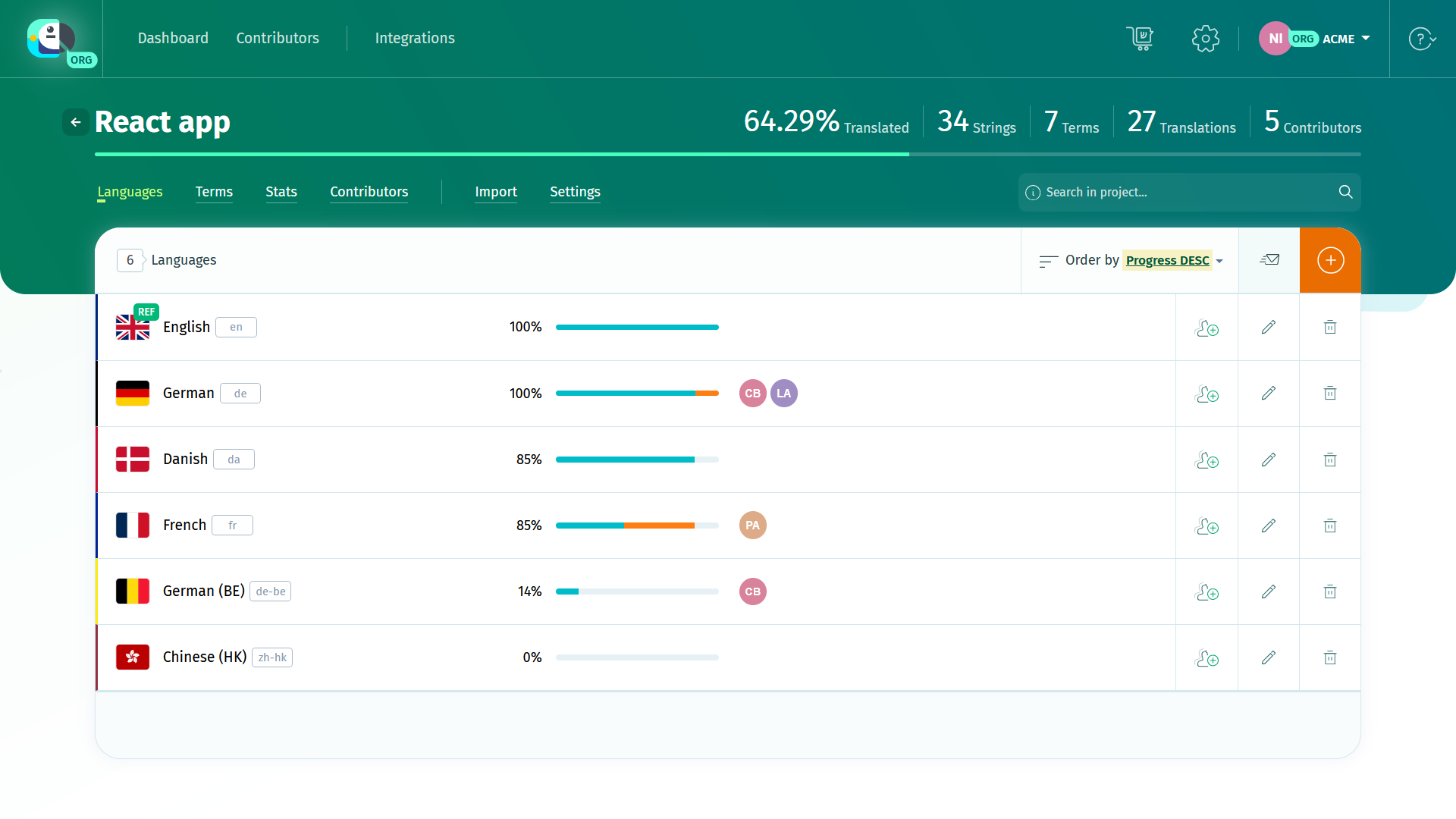Open the Danish language link
1456x819 pixels.
tap(185, 459)
